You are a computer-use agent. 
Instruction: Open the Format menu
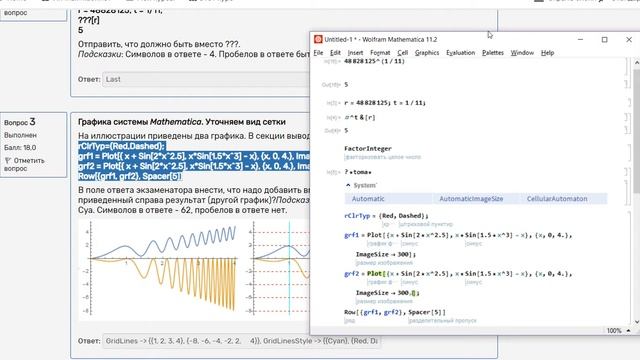point(380,53)
